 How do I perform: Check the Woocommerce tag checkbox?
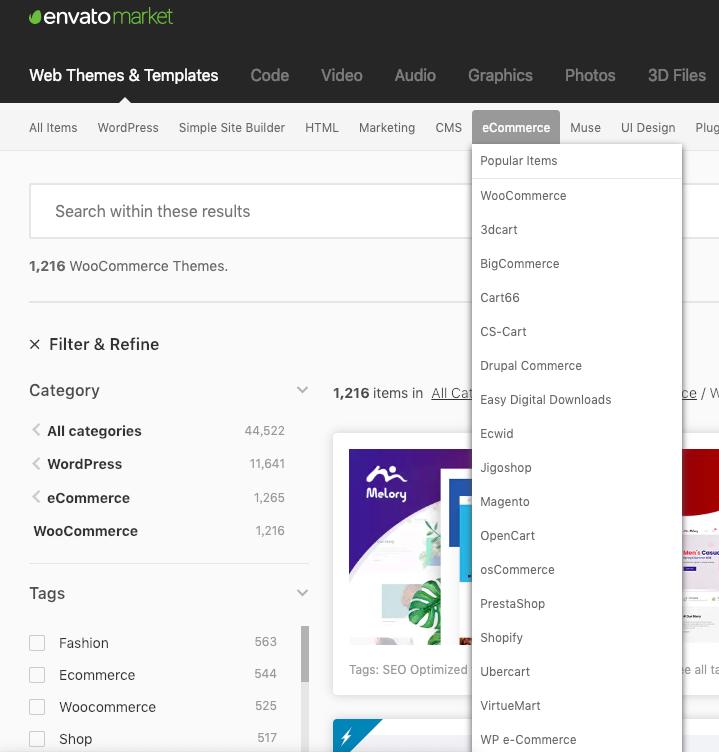coord(37,707)
